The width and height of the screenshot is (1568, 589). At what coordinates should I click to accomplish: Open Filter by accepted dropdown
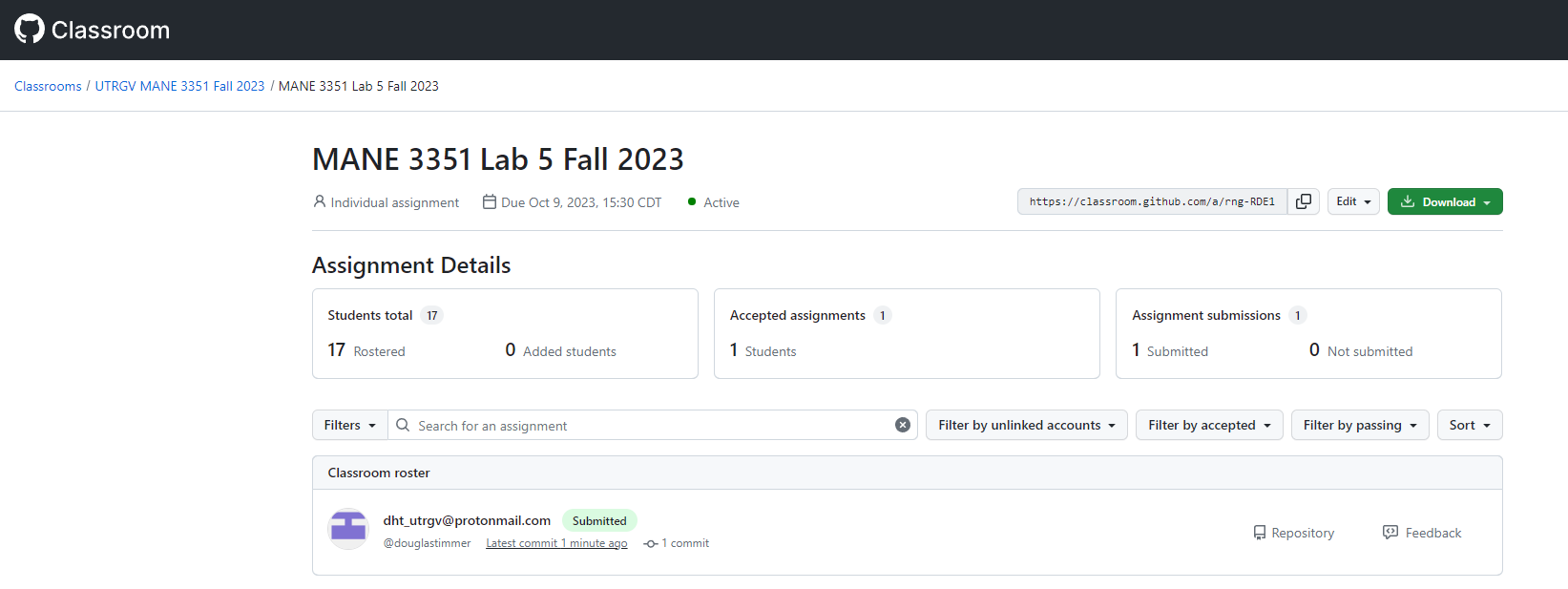tap(1209, 425)
